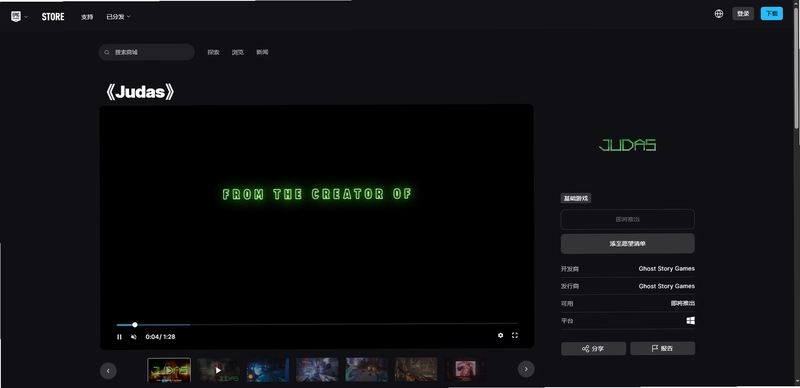Click the 即将推出 coming soon button
This screenshot has height=388, width=800.
click(x=628, y=220)
